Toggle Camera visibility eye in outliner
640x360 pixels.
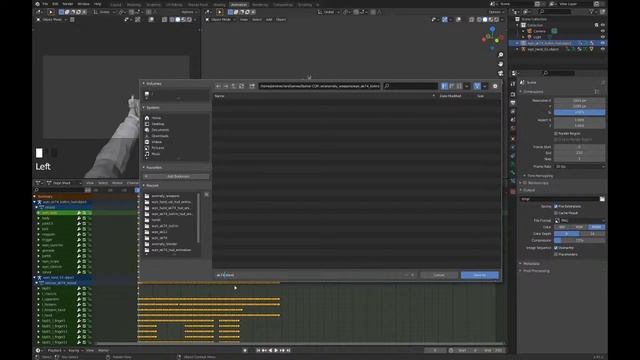click(x=602, y=31)
